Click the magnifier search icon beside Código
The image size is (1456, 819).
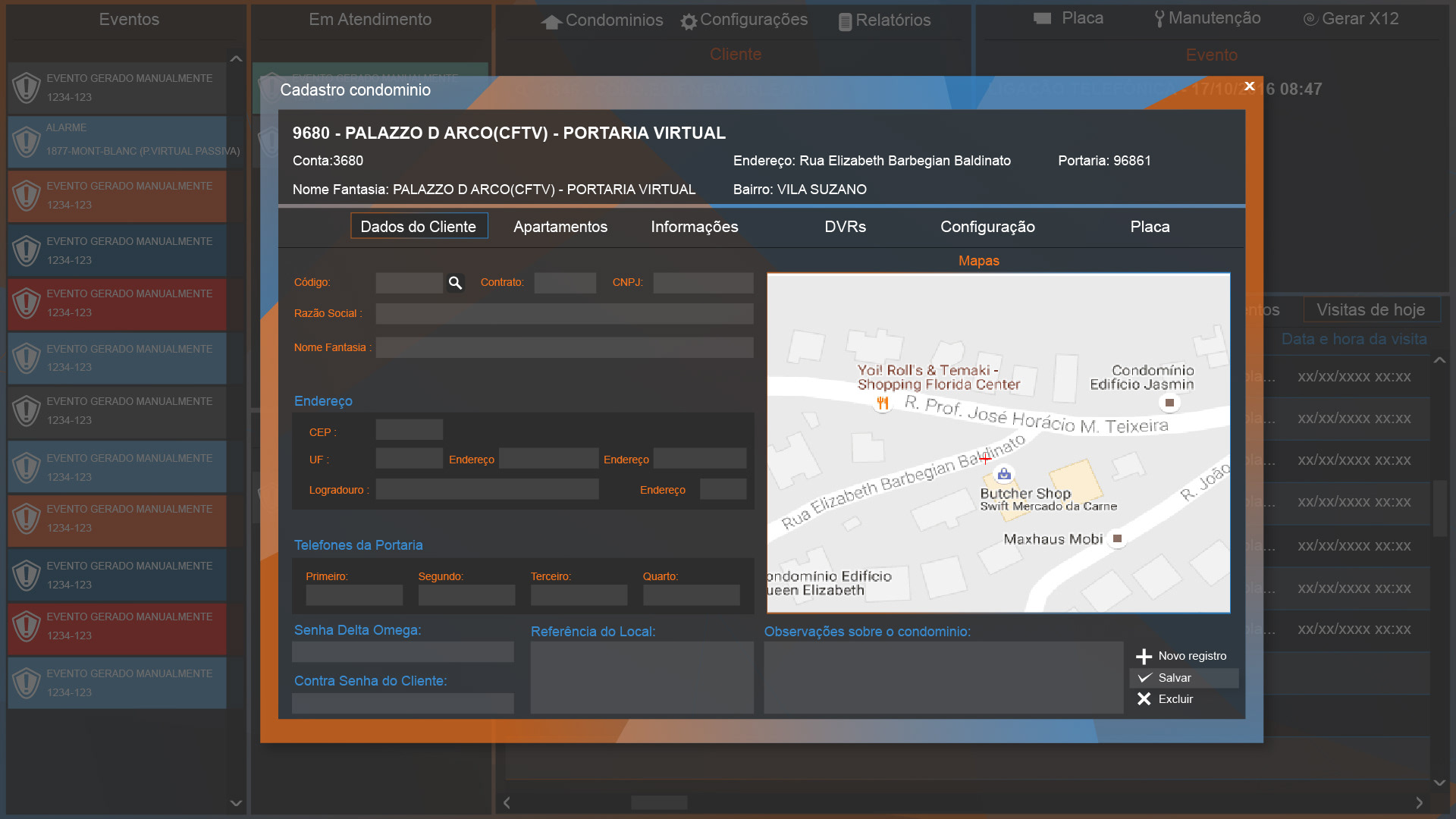pyautogui.click(x=455, y=283)
